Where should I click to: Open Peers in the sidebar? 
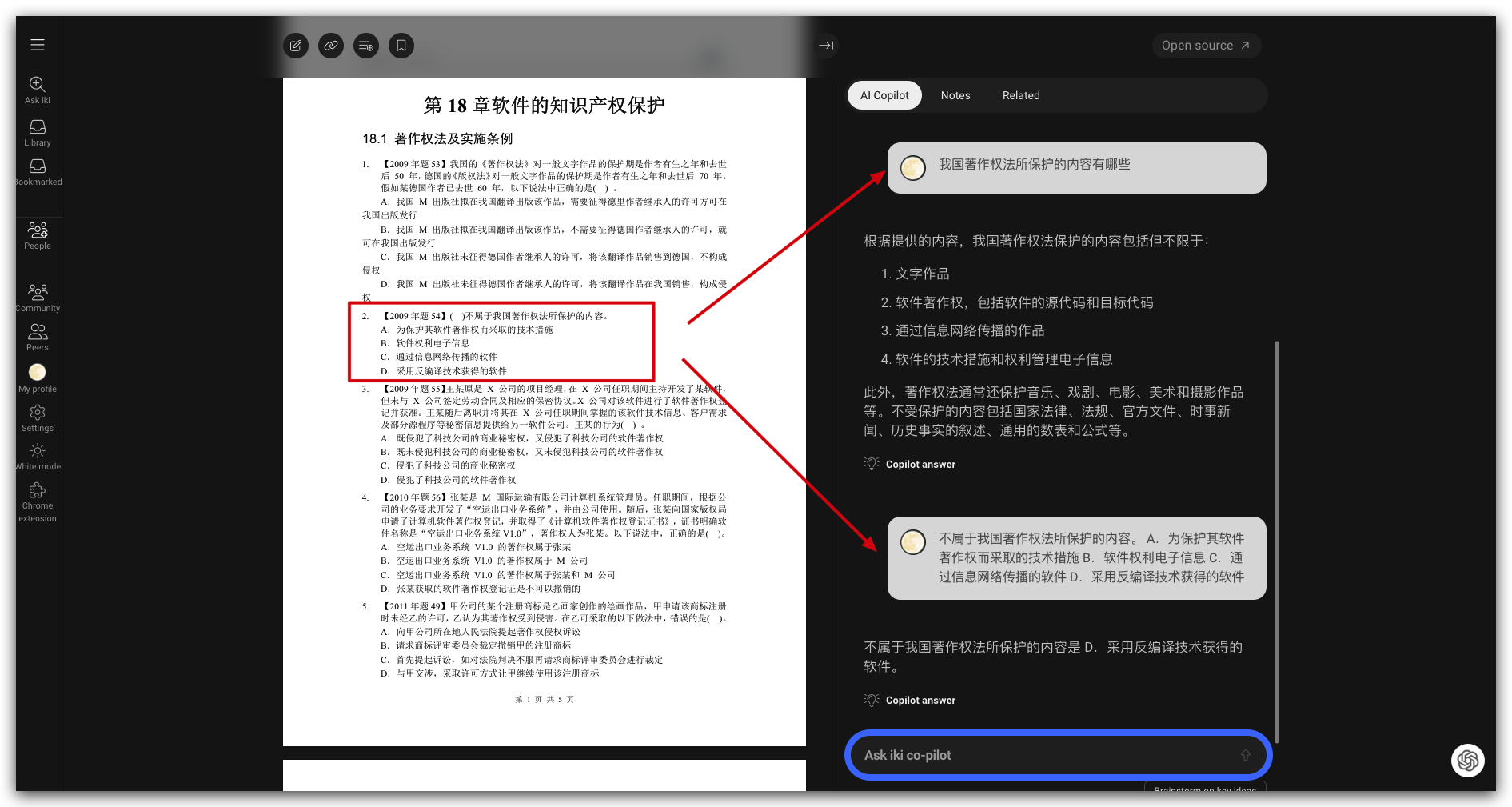coord(38,337)
